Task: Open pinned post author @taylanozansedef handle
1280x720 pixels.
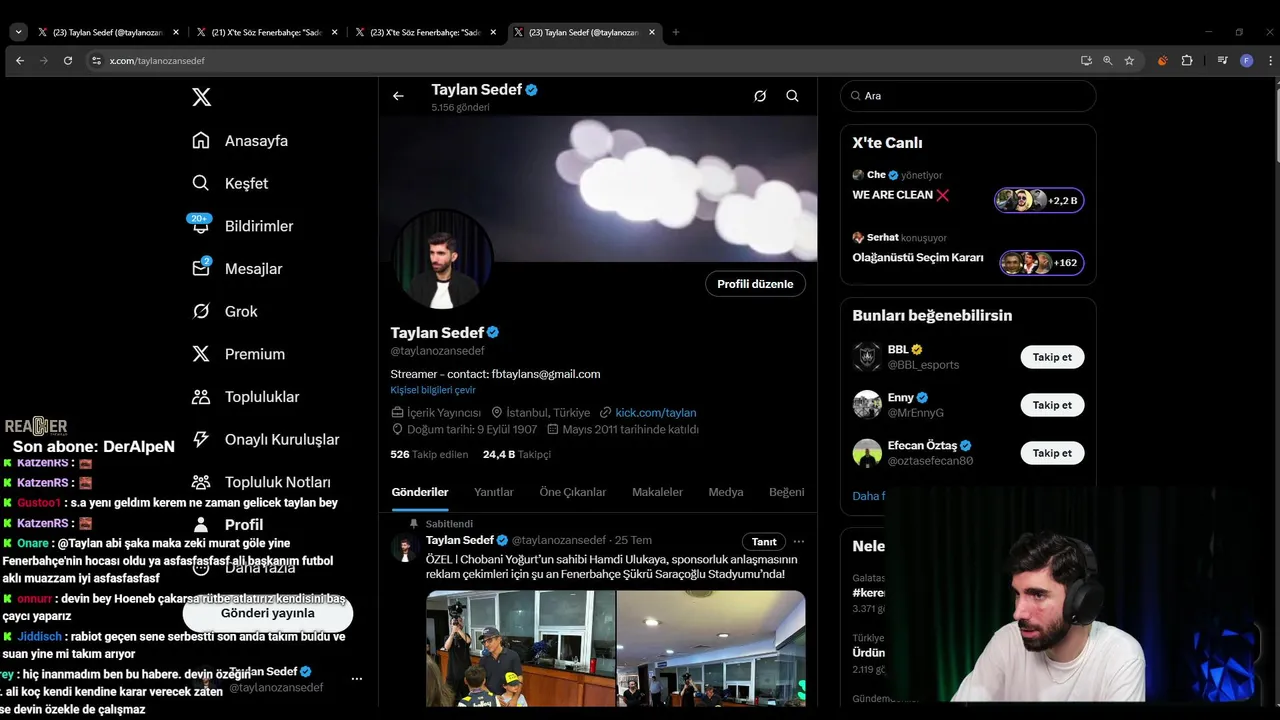Action: tap(559, 540)
